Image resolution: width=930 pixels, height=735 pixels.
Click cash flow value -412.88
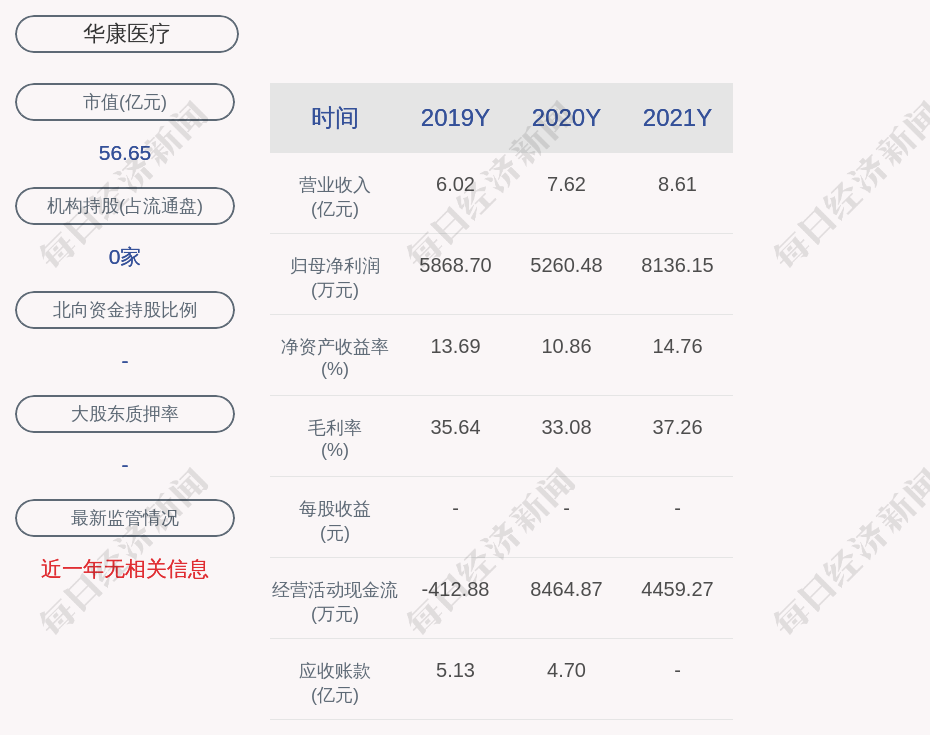pos(456,589)
